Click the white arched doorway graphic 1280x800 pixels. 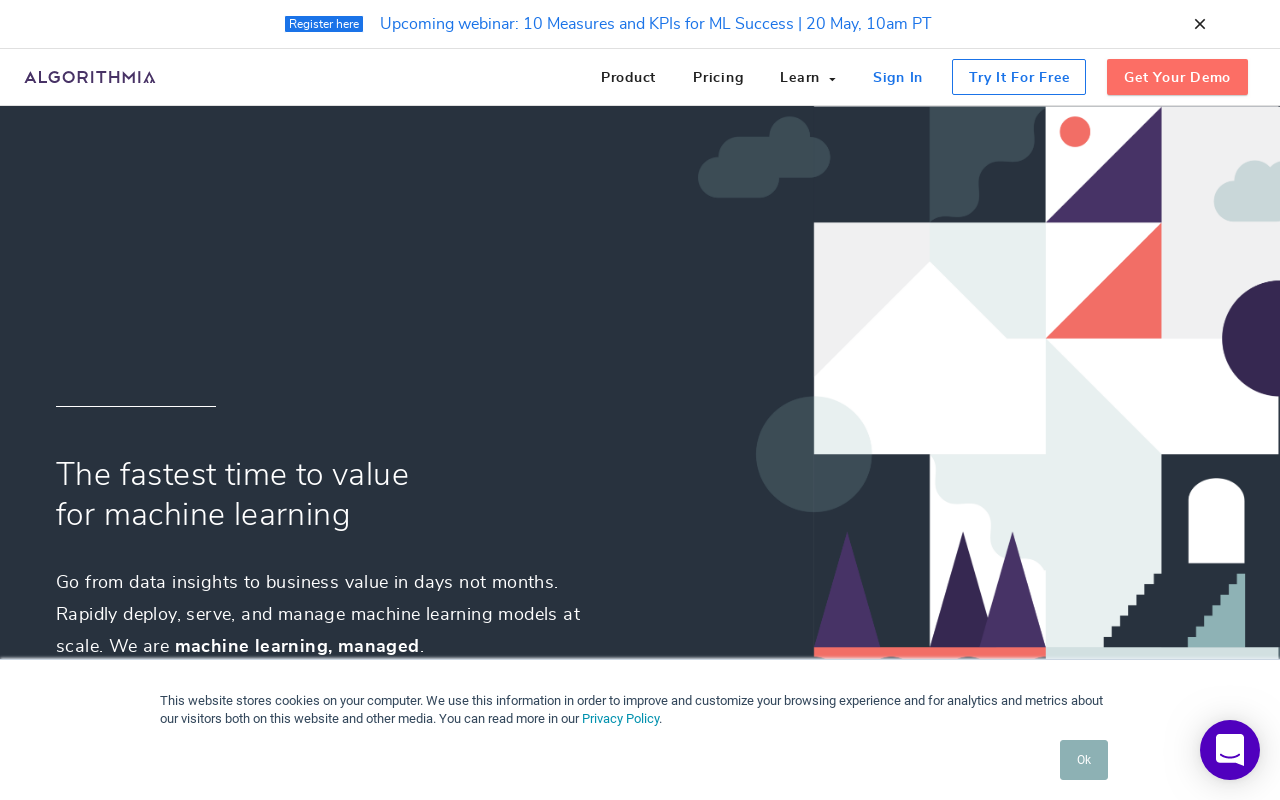tap(1216, 522)
